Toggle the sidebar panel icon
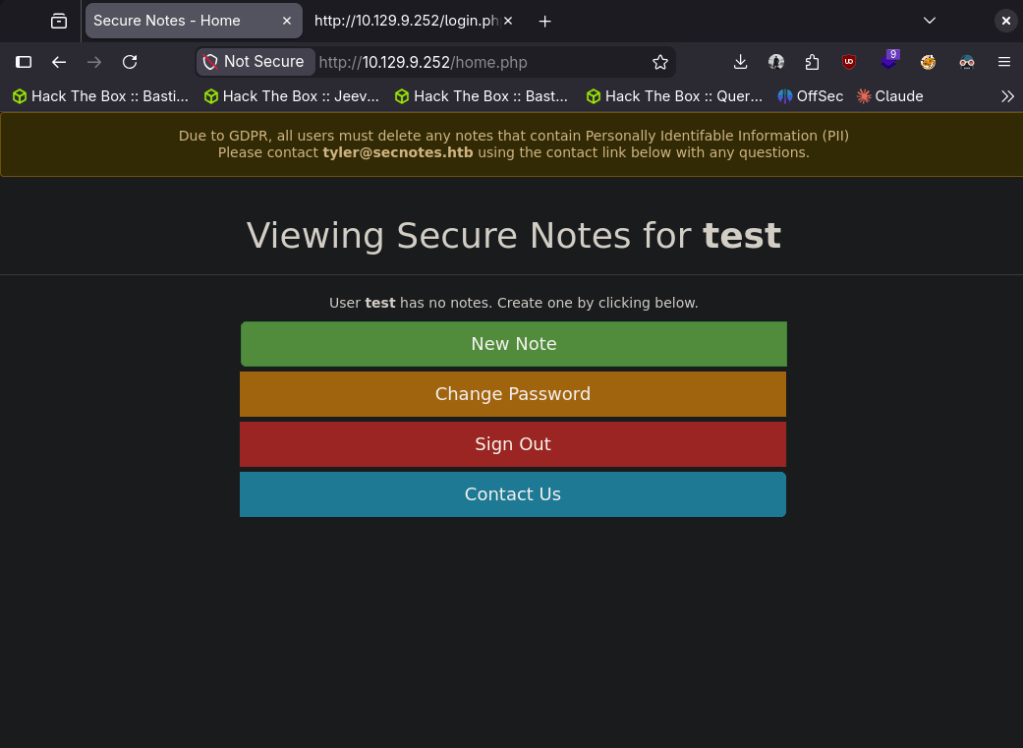This screenshot has height=748, width=1023. click(24, 62)
